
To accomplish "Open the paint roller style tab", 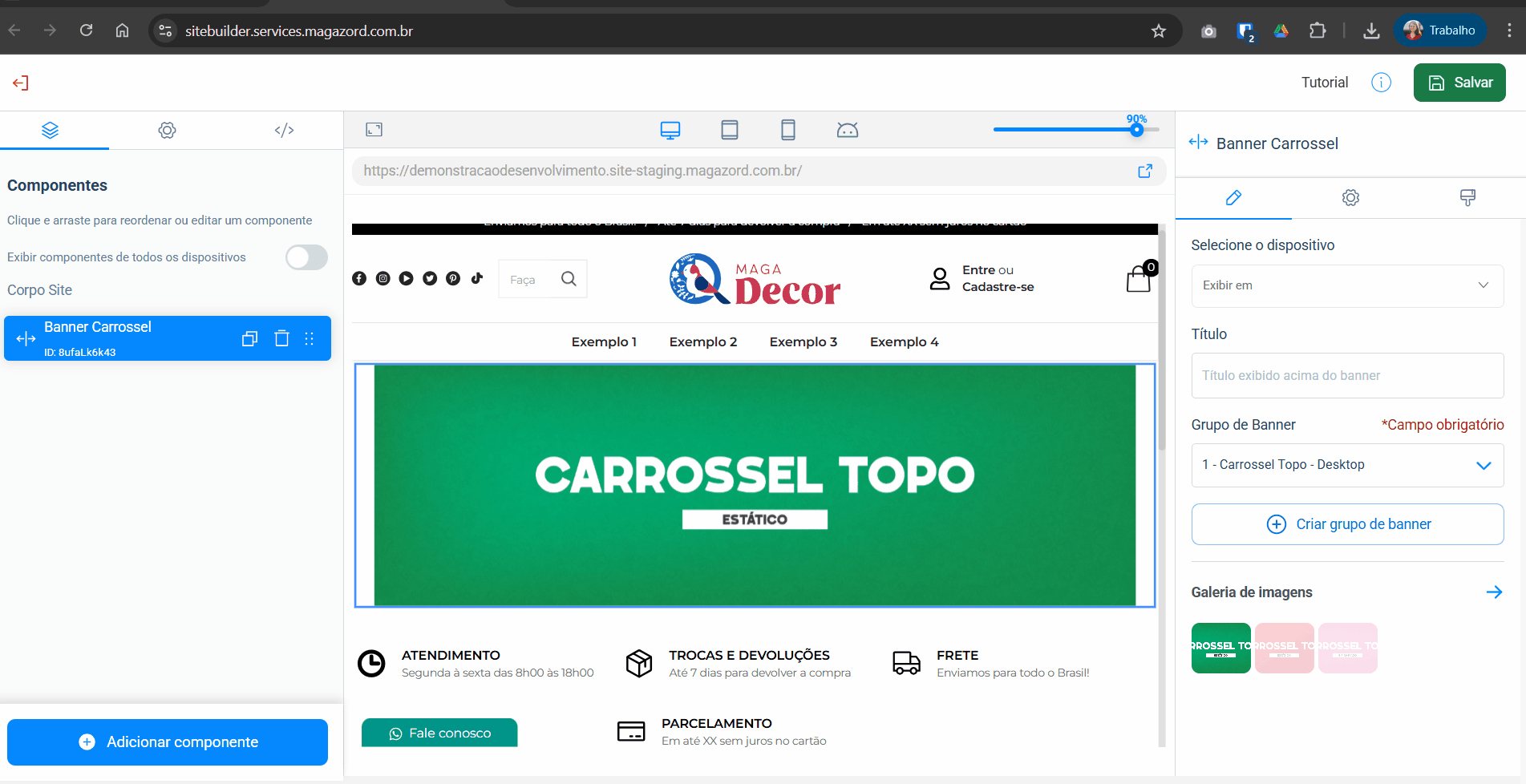I will (x=1467, y=197).
